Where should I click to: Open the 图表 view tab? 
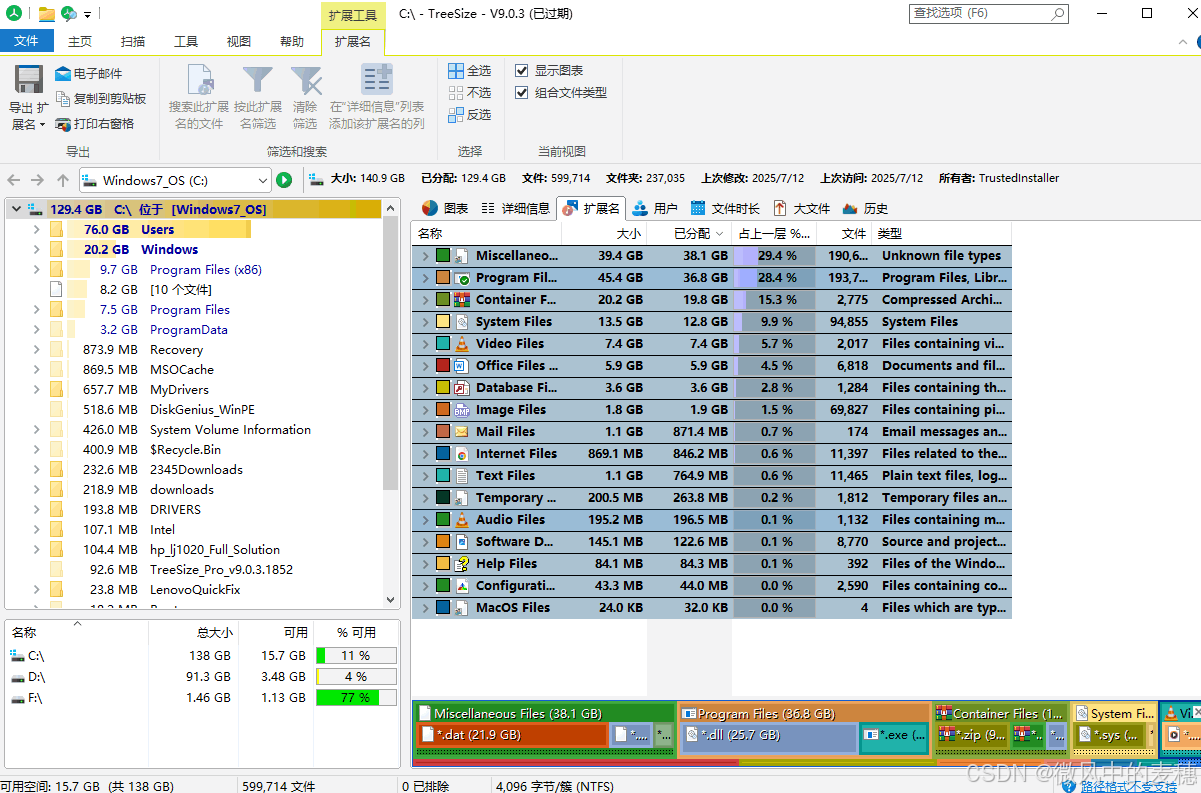(444, 208)
